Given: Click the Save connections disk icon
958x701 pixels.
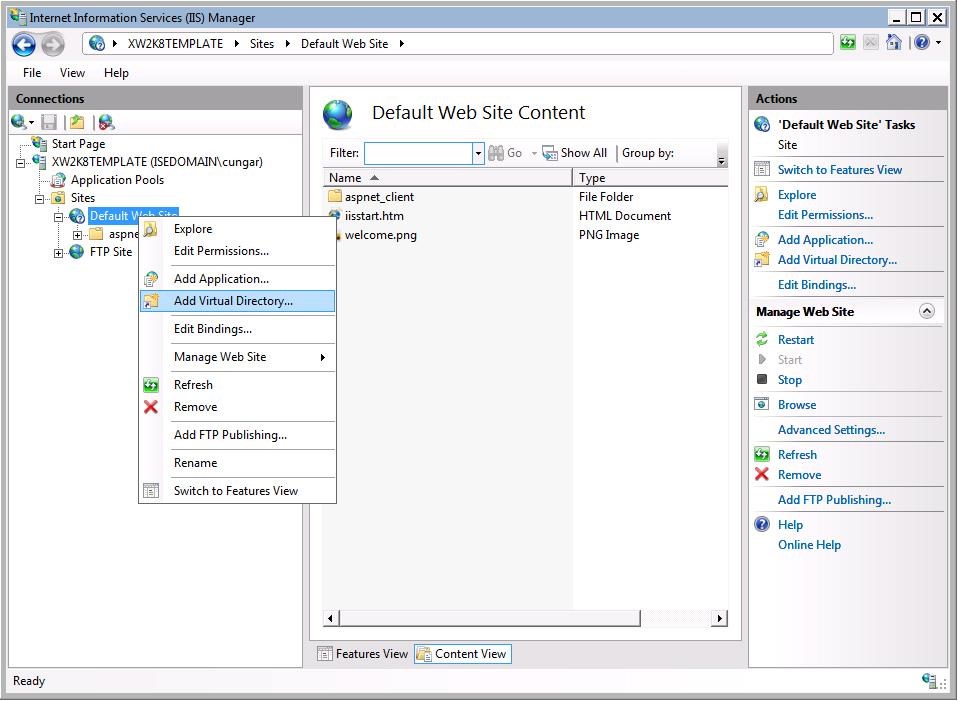Looking at the screenshot, I should click(x=49, y=122).
